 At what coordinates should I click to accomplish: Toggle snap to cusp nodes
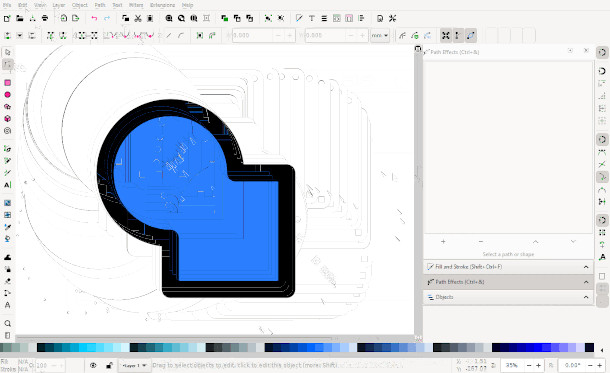click(x=602, y=177)
